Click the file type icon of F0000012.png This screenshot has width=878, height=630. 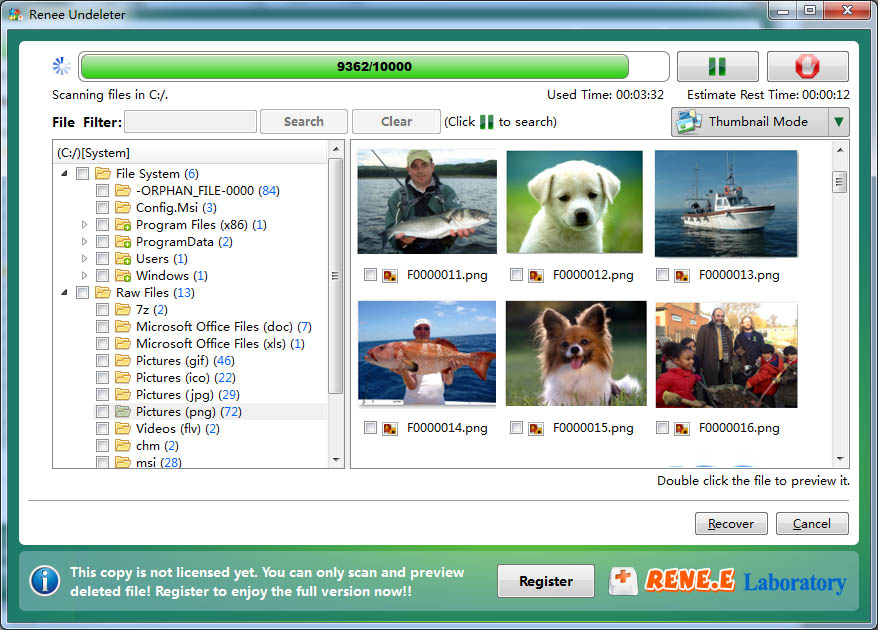(x=536, y=275)
